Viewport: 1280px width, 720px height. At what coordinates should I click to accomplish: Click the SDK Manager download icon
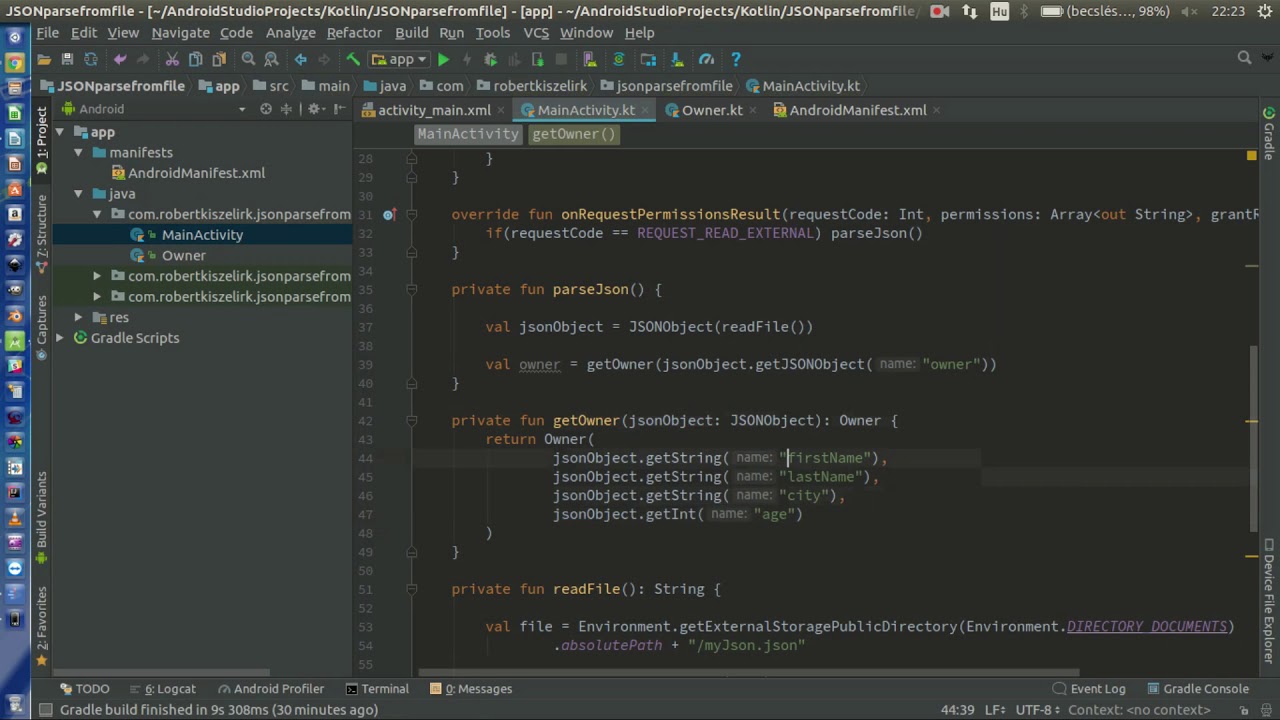click(x=677, y=59)
